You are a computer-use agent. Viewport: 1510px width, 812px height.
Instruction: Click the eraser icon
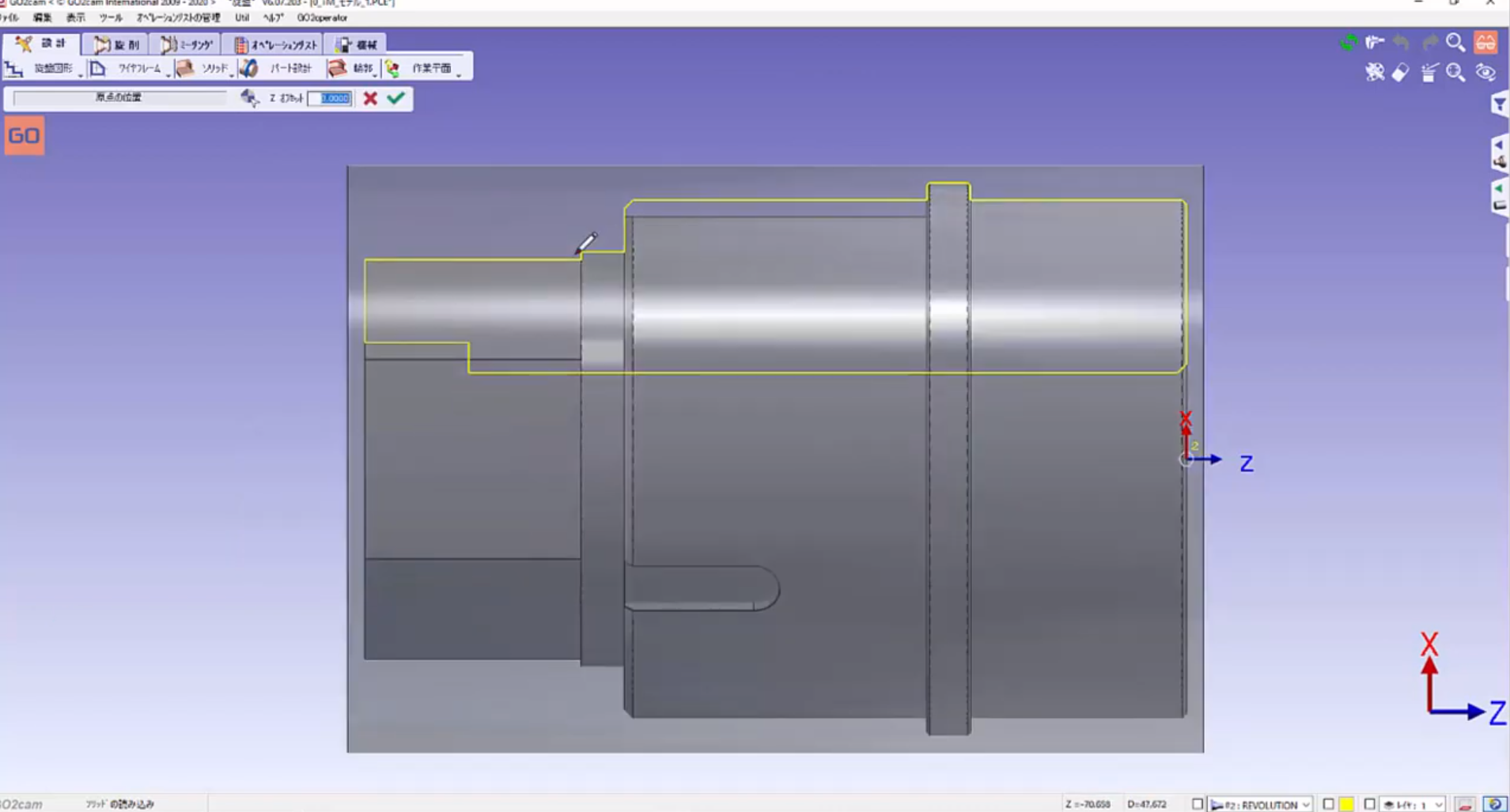click(x=1400, y=73)
